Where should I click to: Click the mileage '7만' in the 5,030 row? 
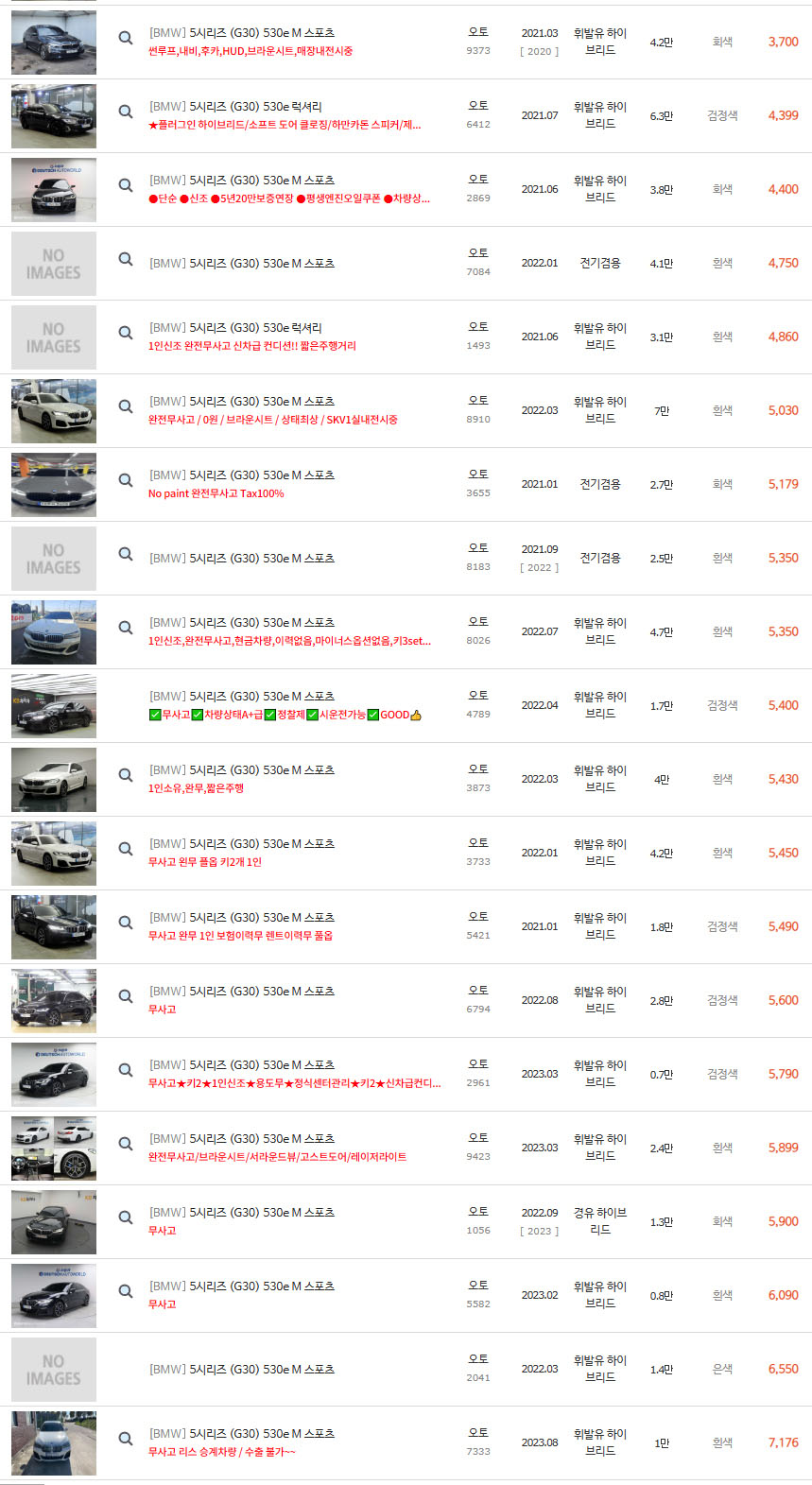(x=662, y=411)
